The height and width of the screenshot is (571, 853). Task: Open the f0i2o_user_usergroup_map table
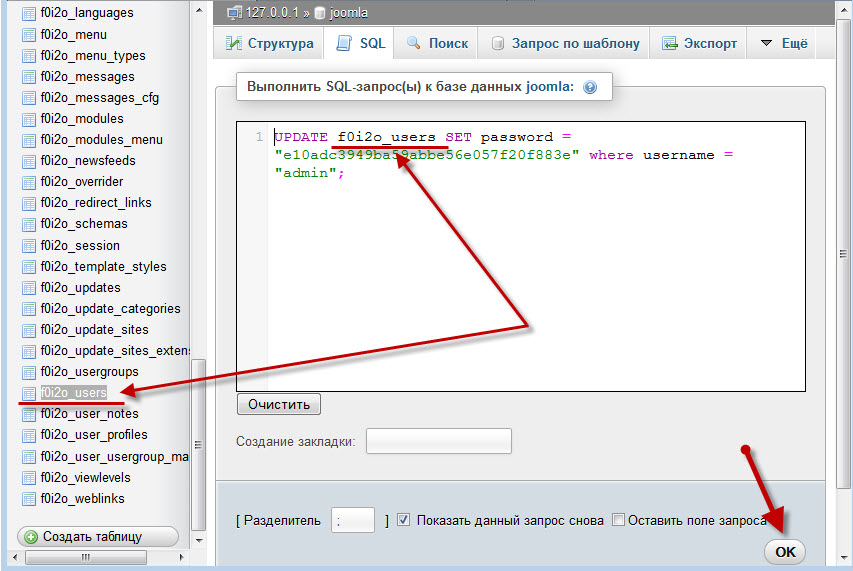(114, 456)
